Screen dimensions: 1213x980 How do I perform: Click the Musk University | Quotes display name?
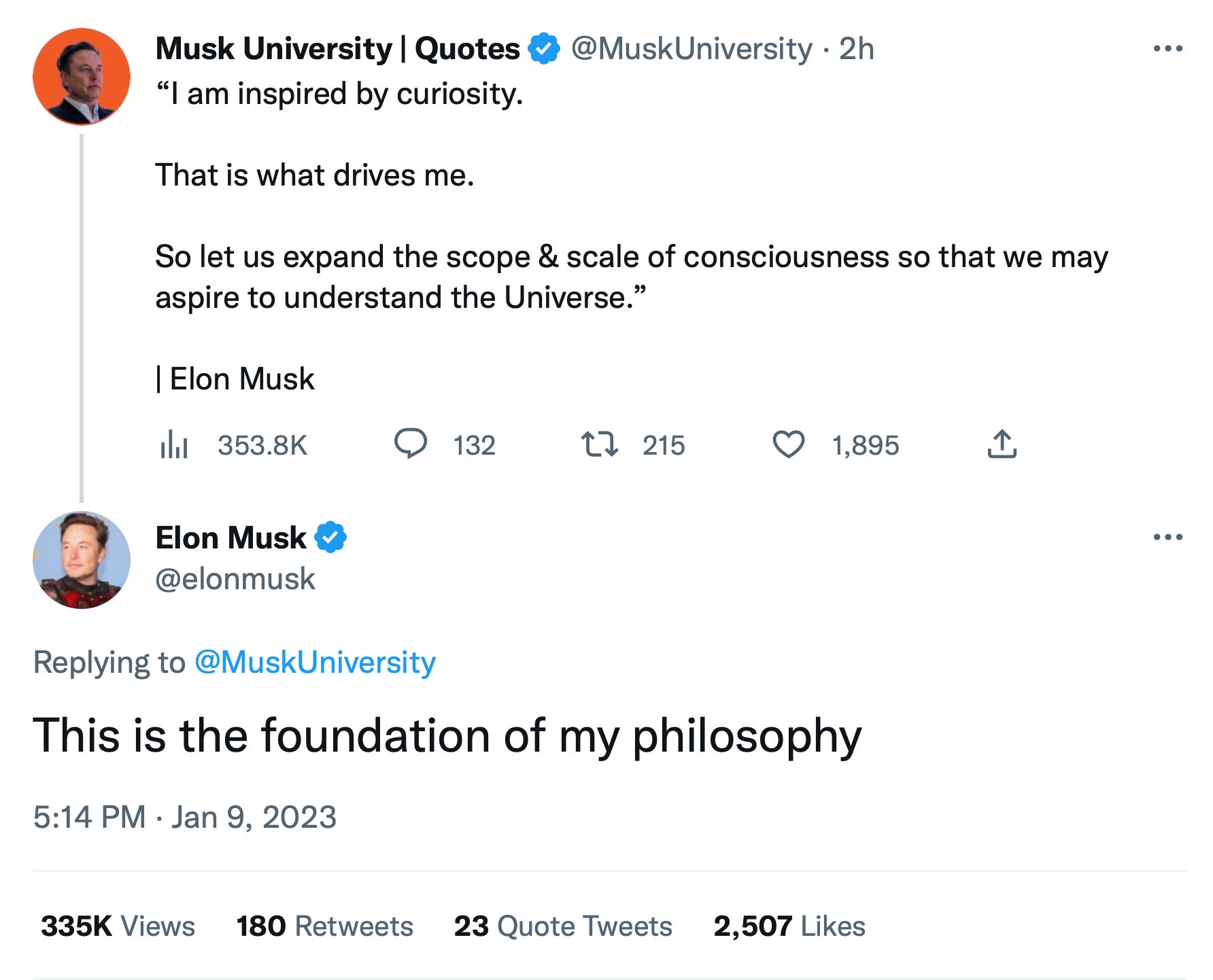[337, 49]
